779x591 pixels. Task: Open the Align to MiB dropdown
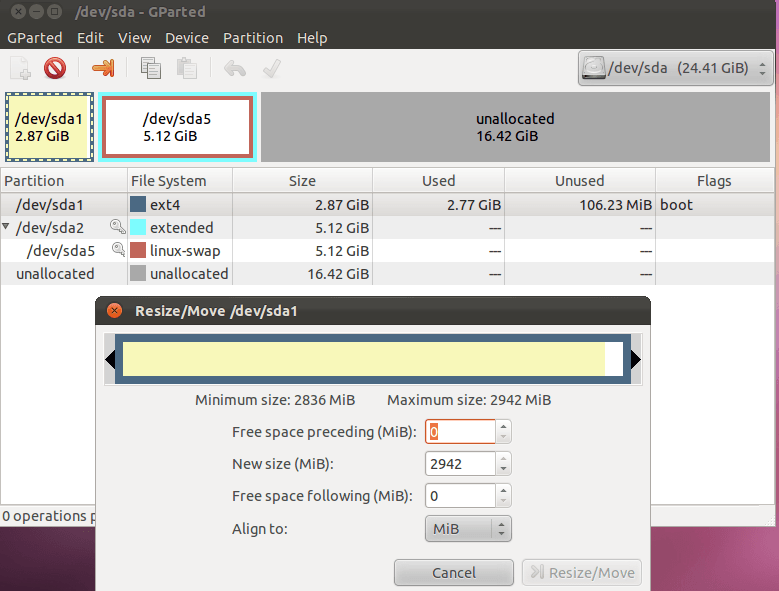(x=467, y=528)
